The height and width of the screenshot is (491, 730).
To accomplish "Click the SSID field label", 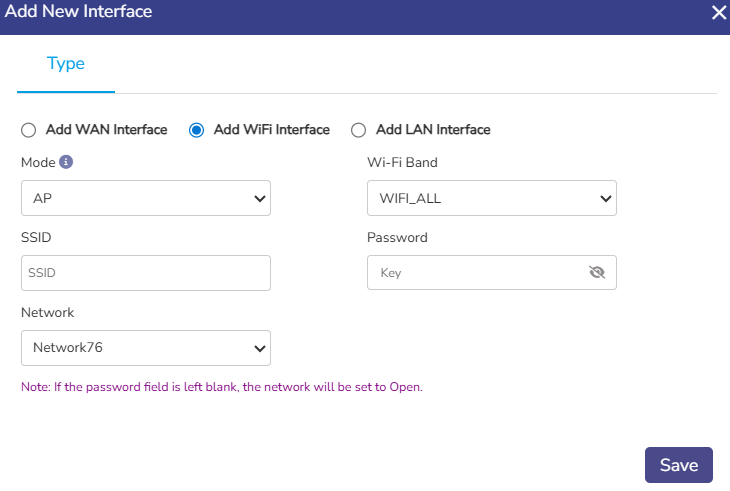I will tap(36, 237).
